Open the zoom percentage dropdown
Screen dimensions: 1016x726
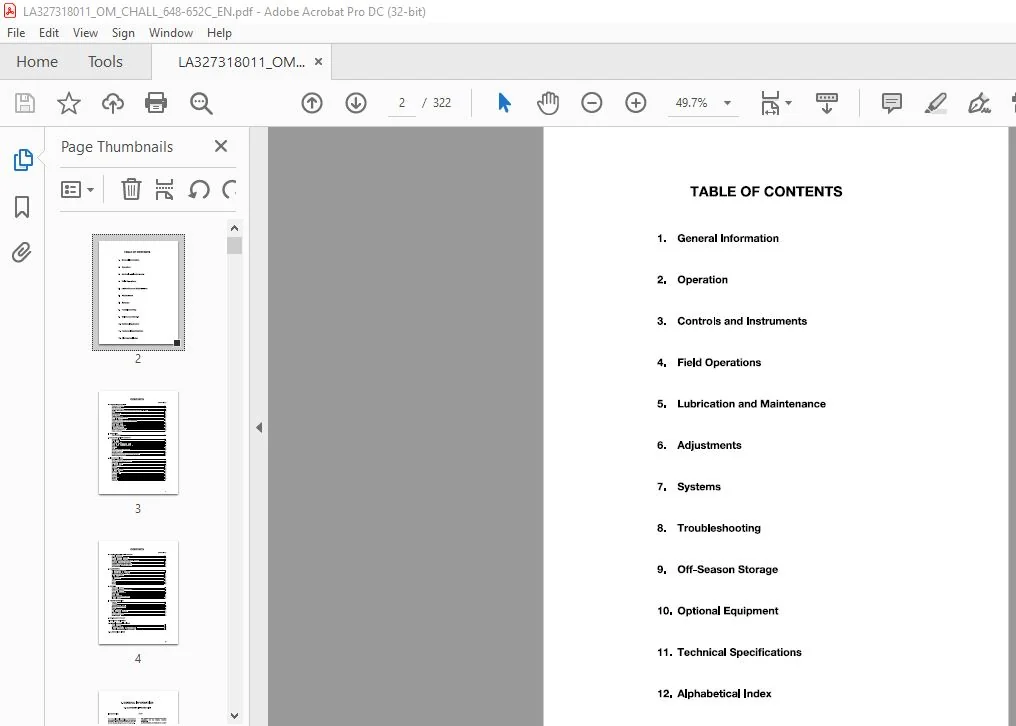[x=727, y=103]
